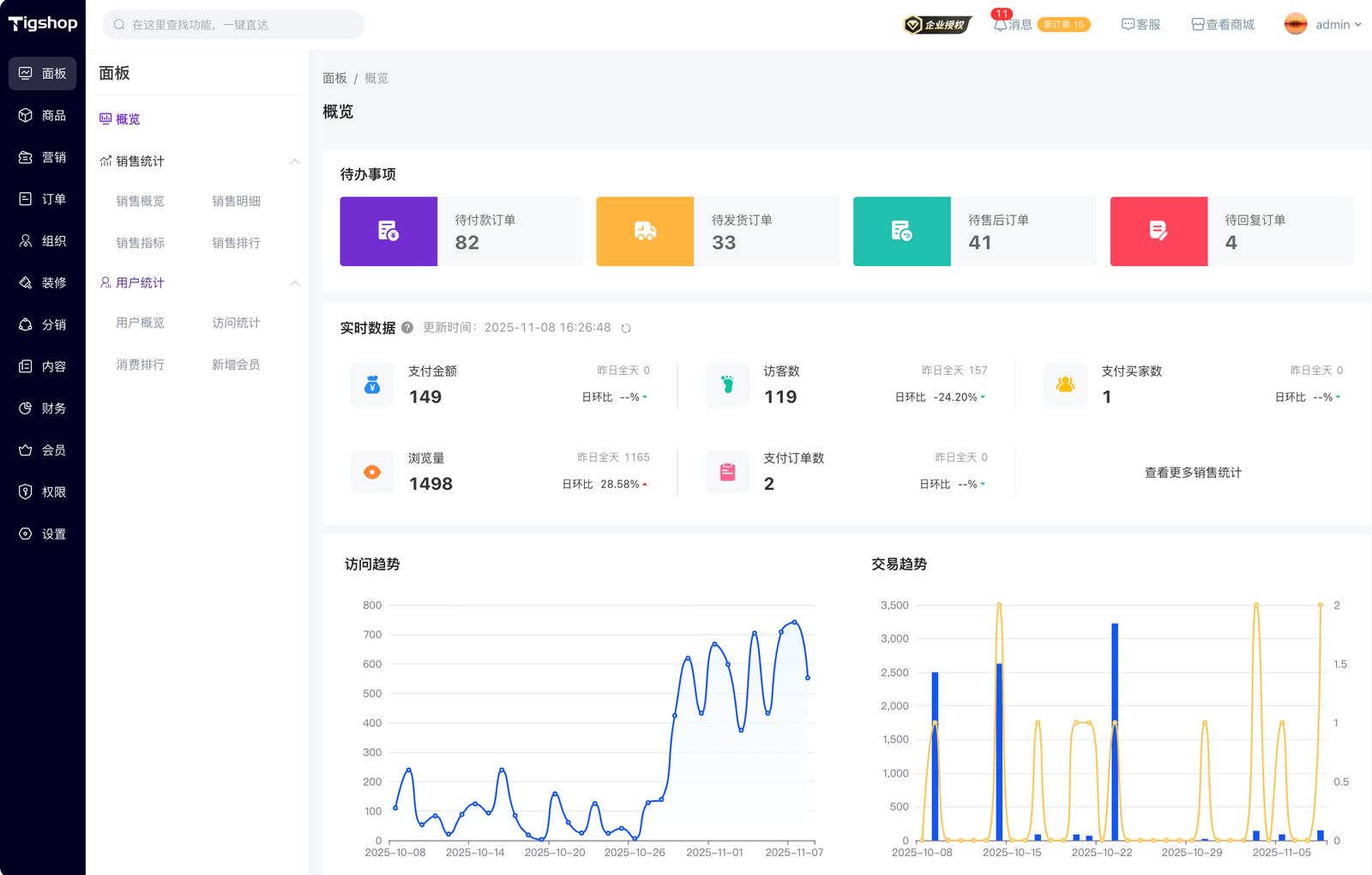Click the red 待回复订单 icon tile
Image resolution: width=1372 pixels, height=875 pixels.
1158,232
